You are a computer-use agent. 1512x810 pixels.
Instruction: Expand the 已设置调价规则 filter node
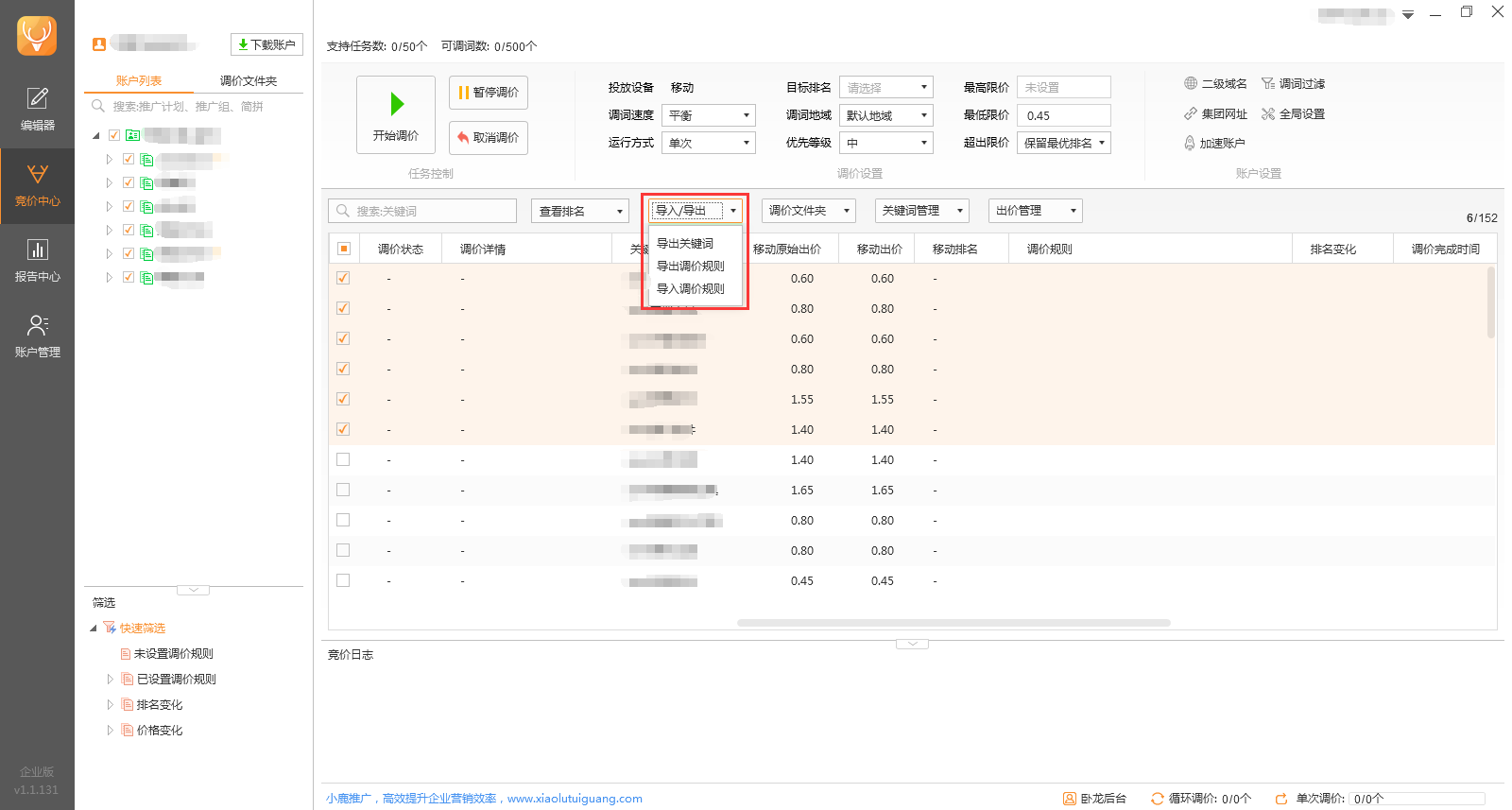click(x=110, y=679)
